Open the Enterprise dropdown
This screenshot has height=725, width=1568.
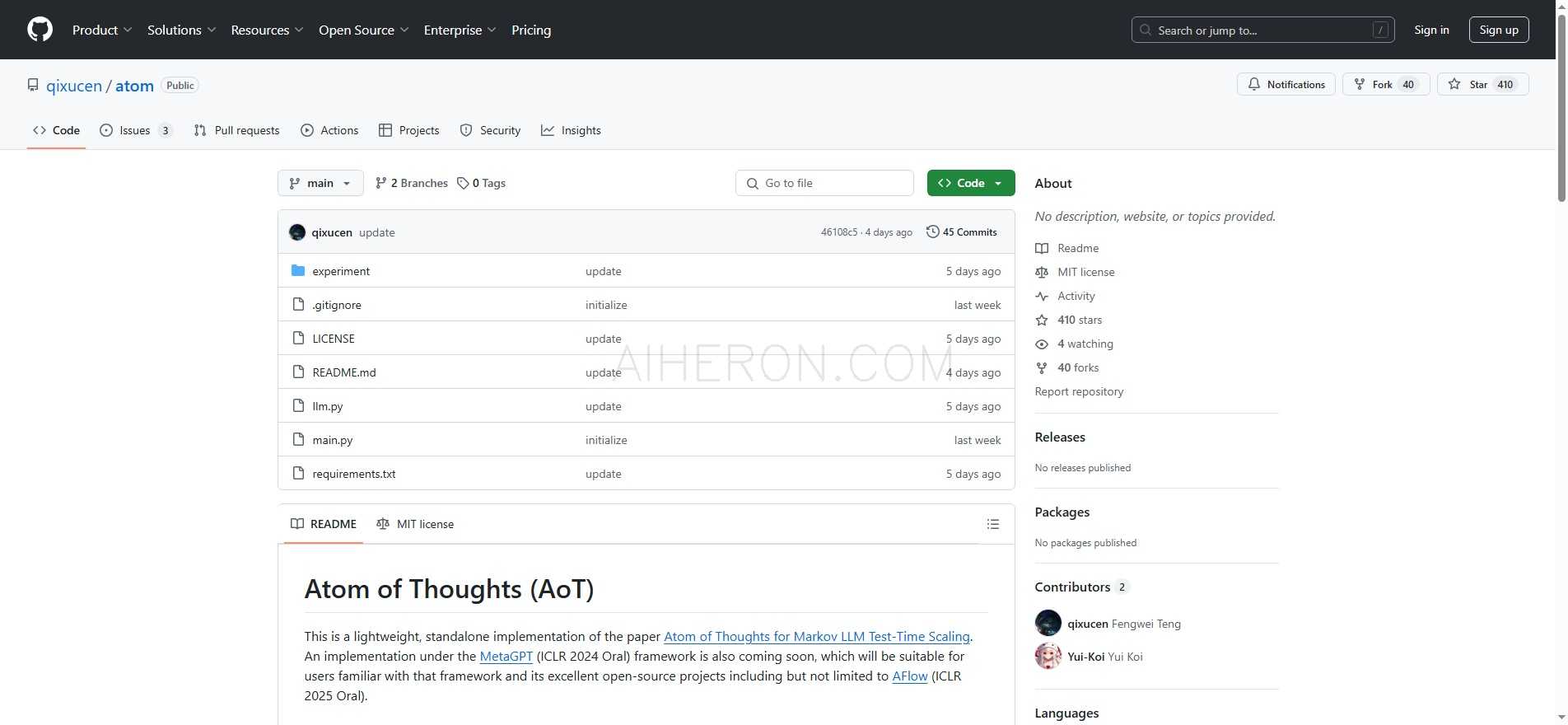(x=460, y=30)
